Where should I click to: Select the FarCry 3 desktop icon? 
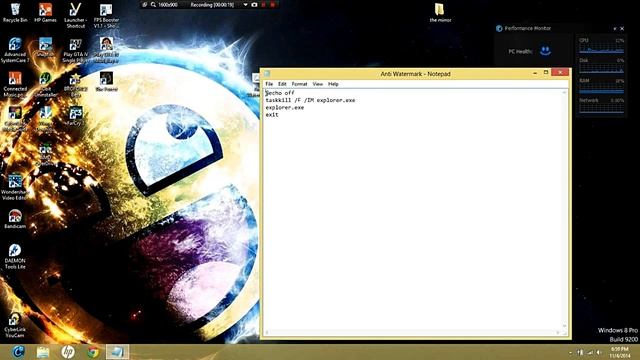pos(76,116)
